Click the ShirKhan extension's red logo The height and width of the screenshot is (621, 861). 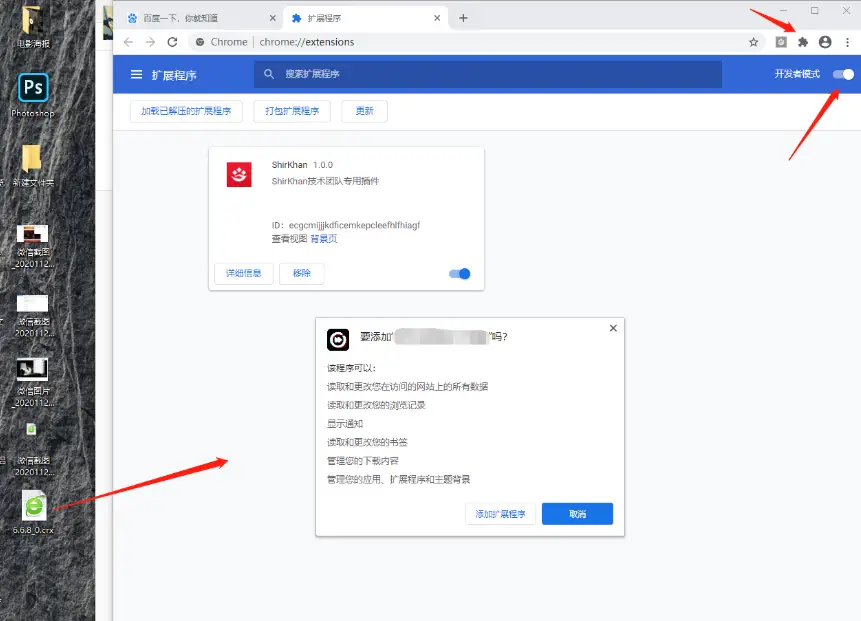click(x=238, y=175)
